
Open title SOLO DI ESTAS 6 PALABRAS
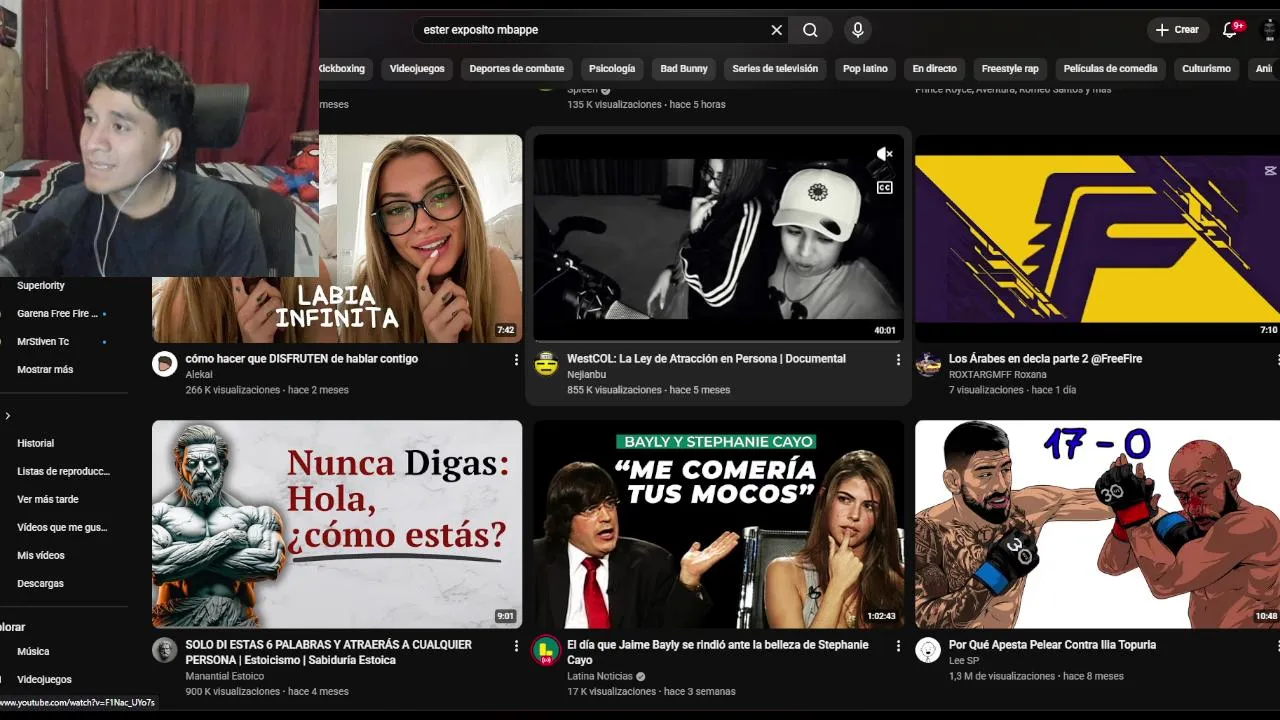328,652
